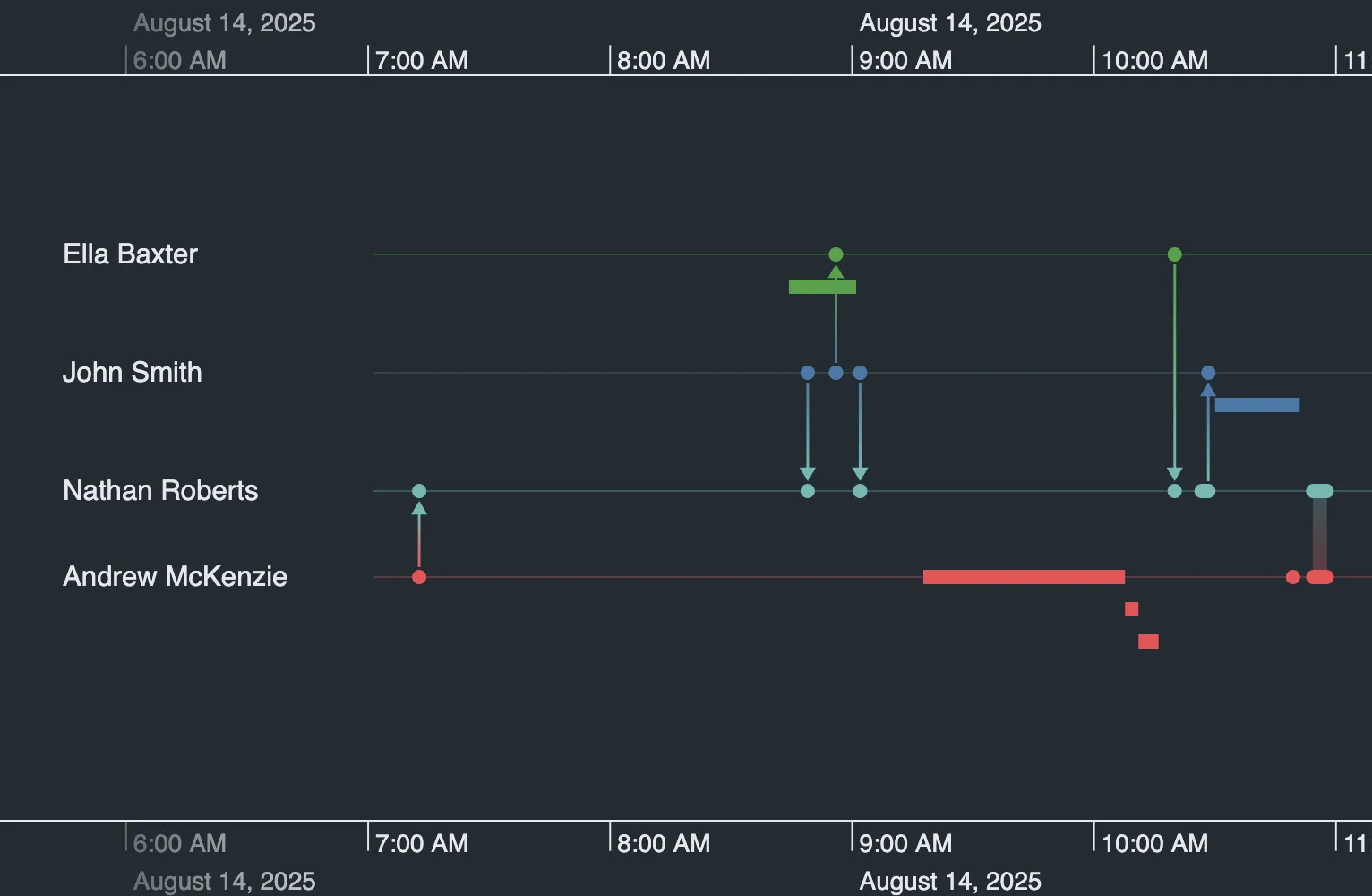Select John Smith's blue dot after 10:00 AM
The height and width of the screenshot is (896, 1372).
tap(1208, 373)
